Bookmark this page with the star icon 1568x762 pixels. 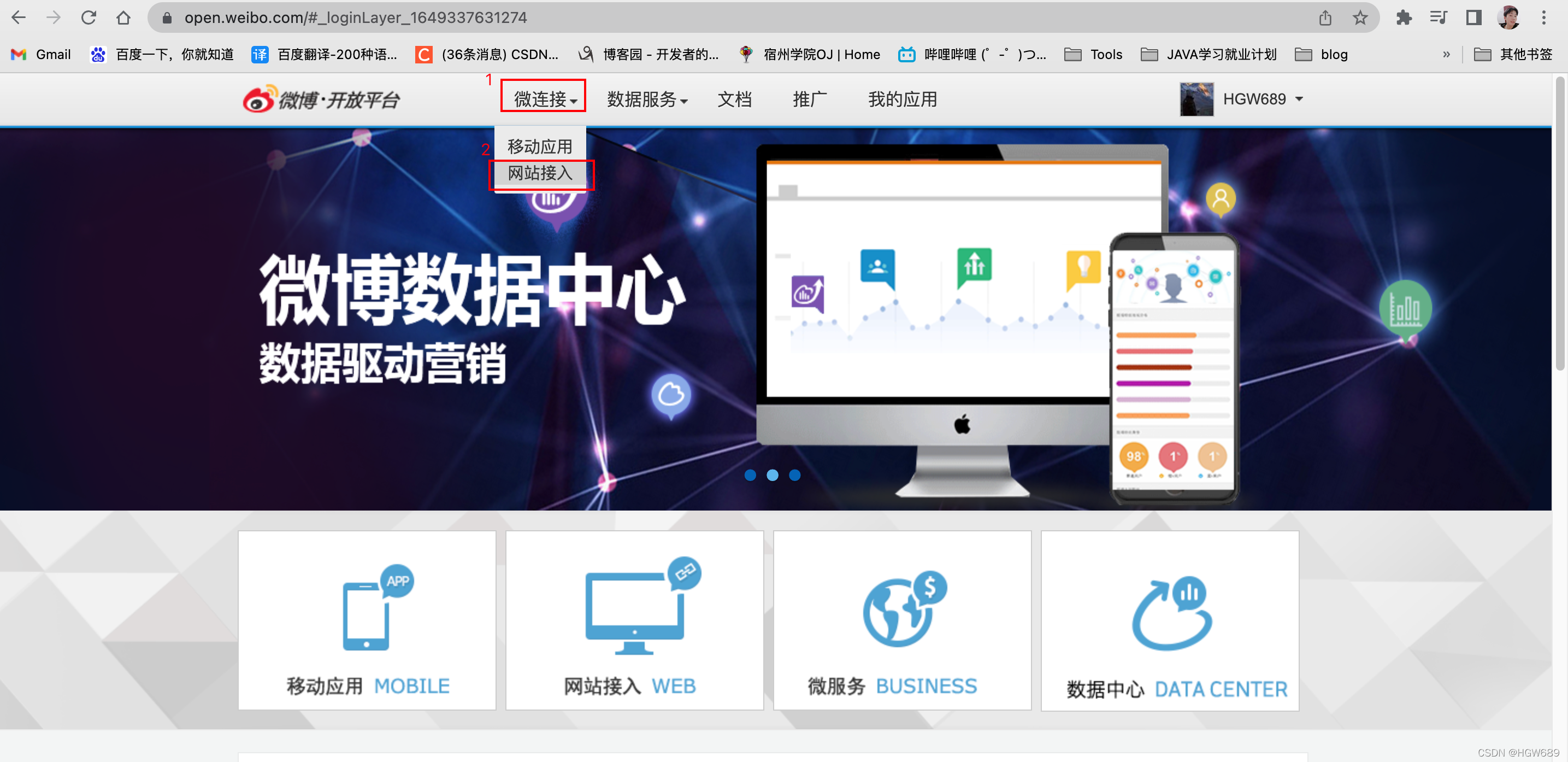click(x=1360, y=17)
